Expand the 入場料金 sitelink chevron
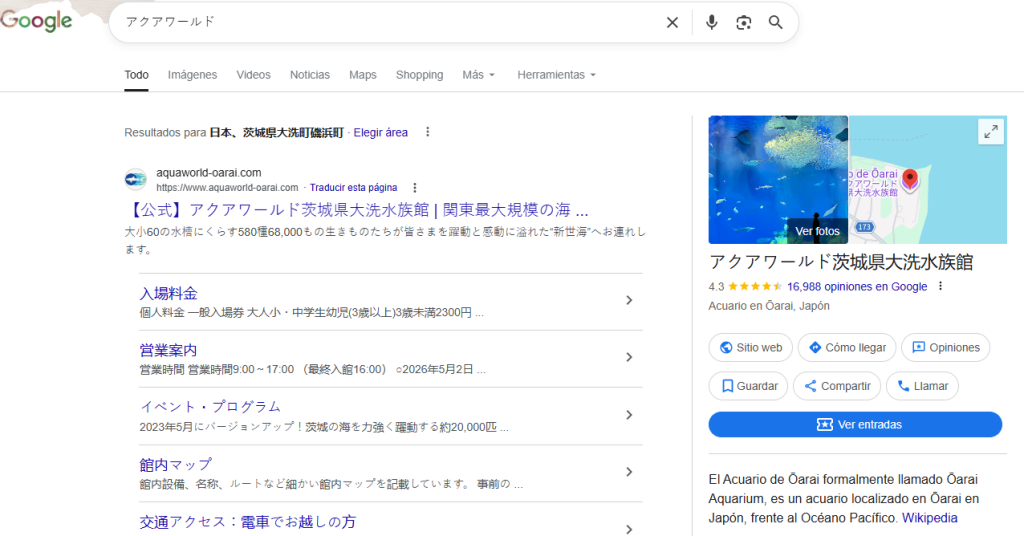Screen dimensions: 1024x536 (629, 300)
